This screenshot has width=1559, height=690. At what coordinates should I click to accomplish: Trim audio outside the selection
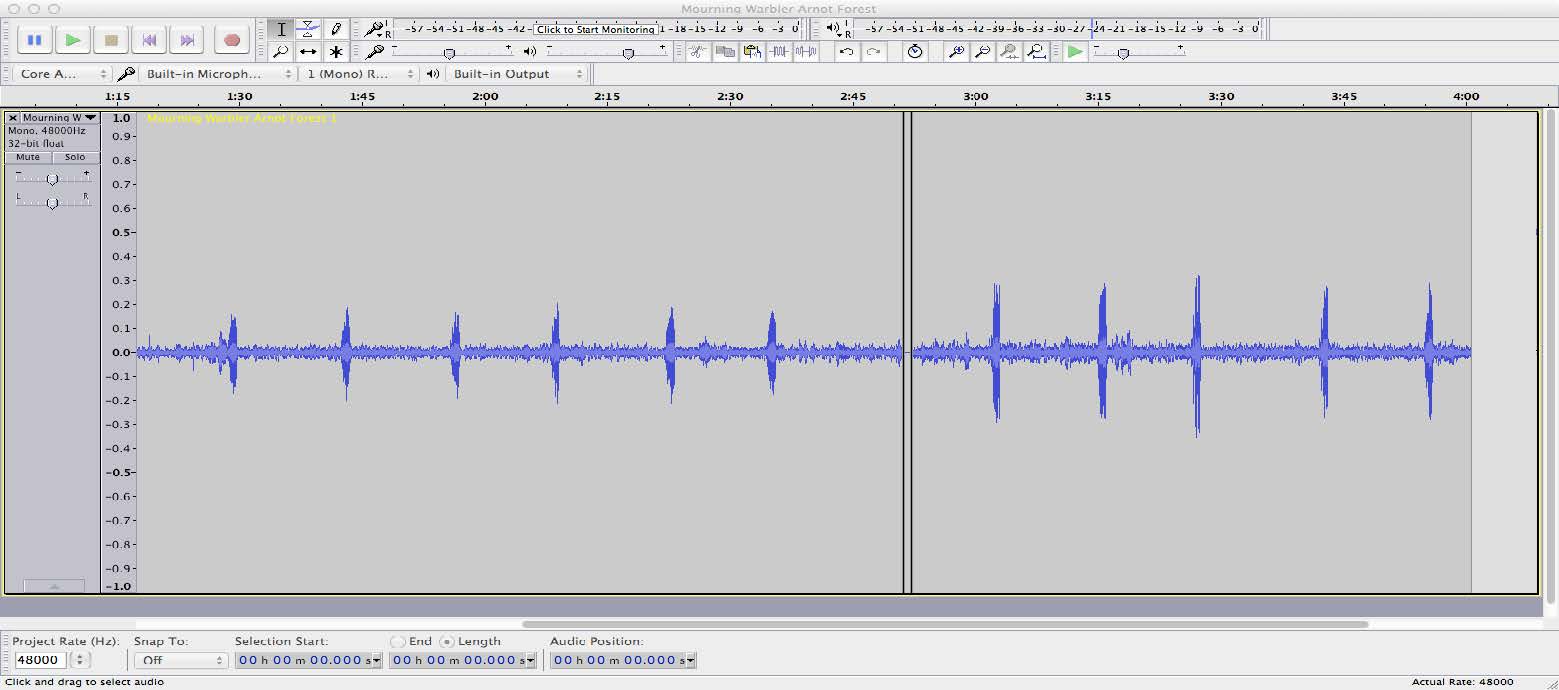(778, 51)
